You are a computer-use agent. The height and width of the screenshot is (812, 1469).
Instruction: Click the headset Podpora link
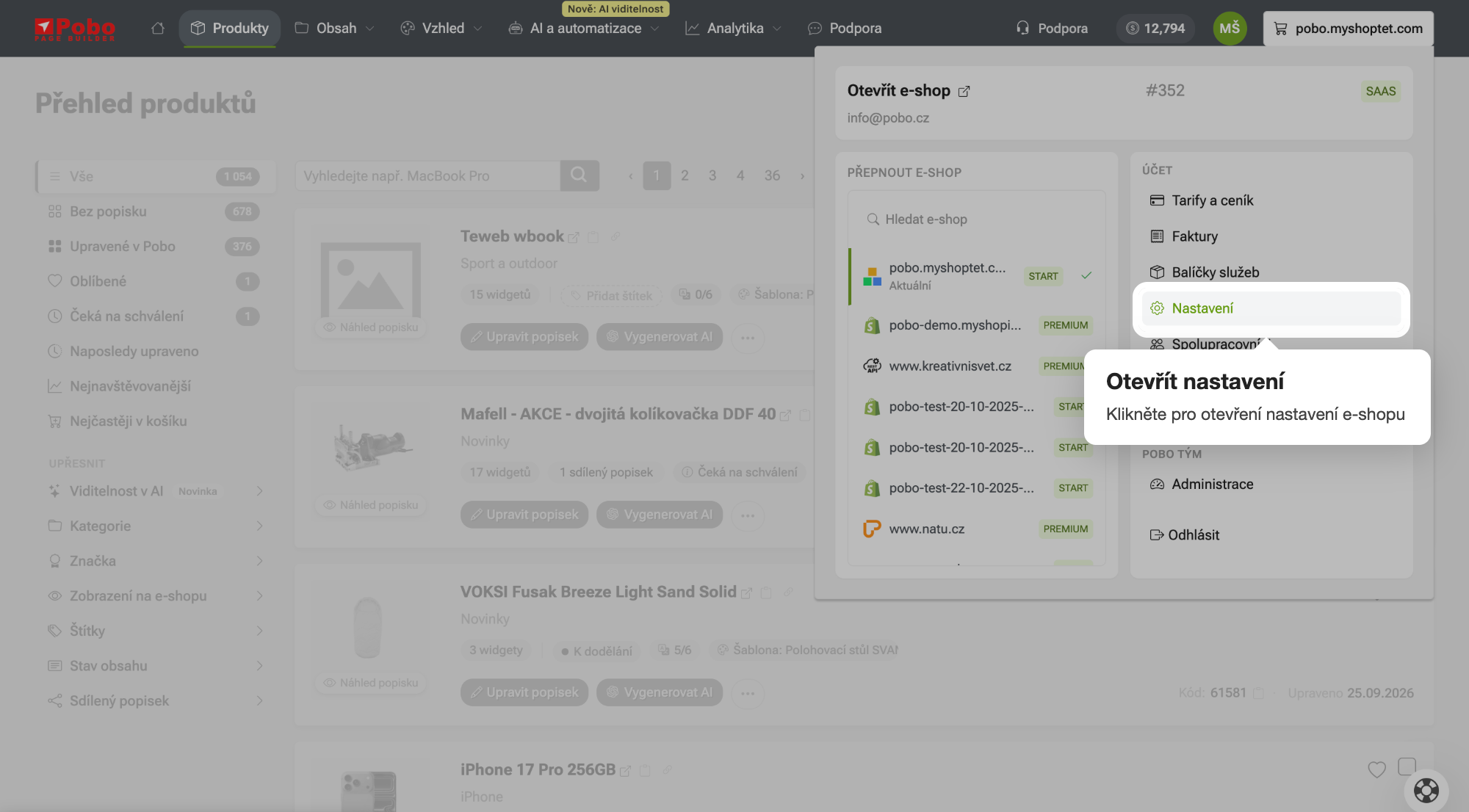pyautogui.click(x=1052, y=28)
